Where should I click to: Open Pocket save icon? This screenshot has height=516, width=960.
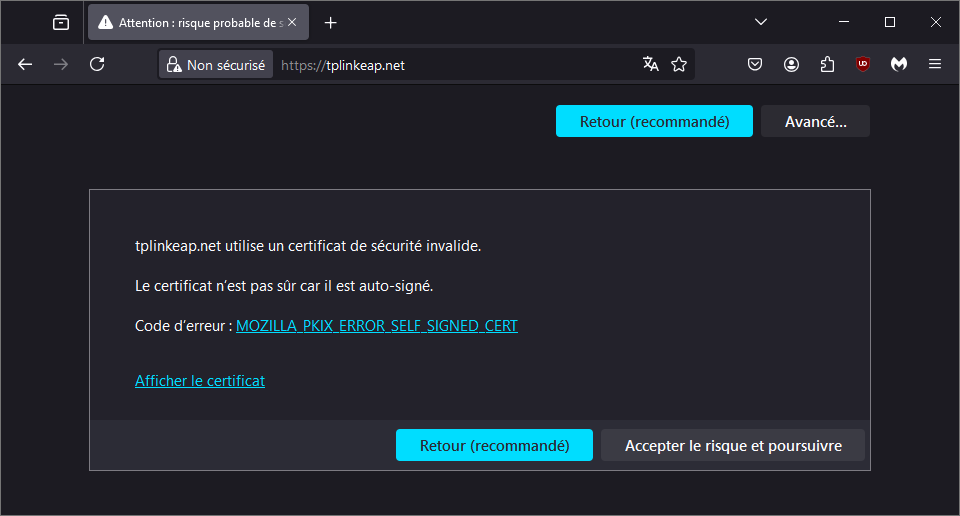coord(755,64)
